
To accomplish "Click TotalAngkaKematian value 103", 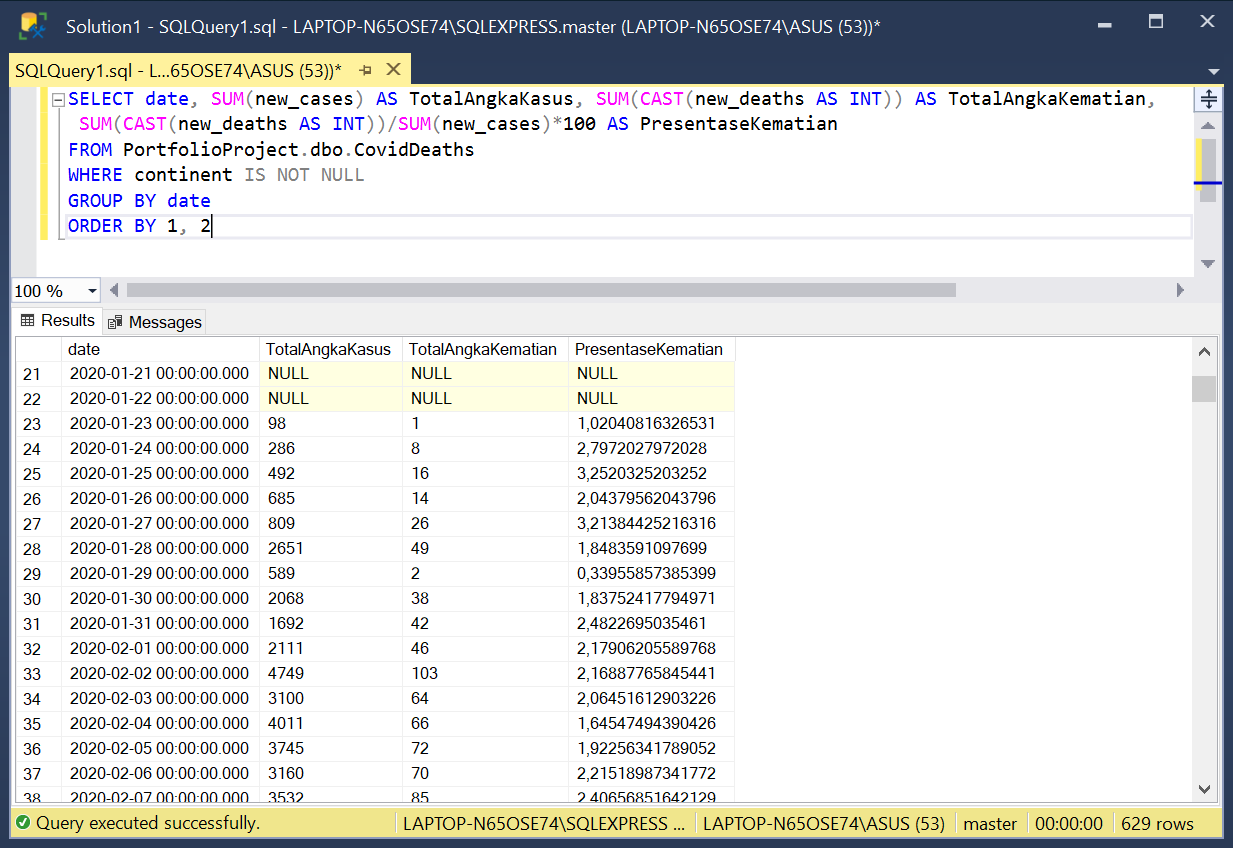I will point(485,674).
